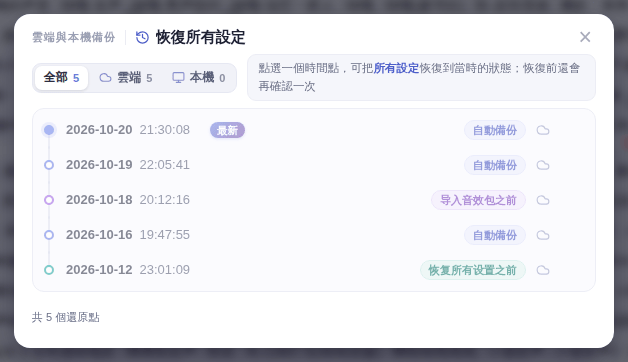Click the cloud icon on the 2026-10-18 row
This screenshot has width=628, height=362.
(543, 200)
